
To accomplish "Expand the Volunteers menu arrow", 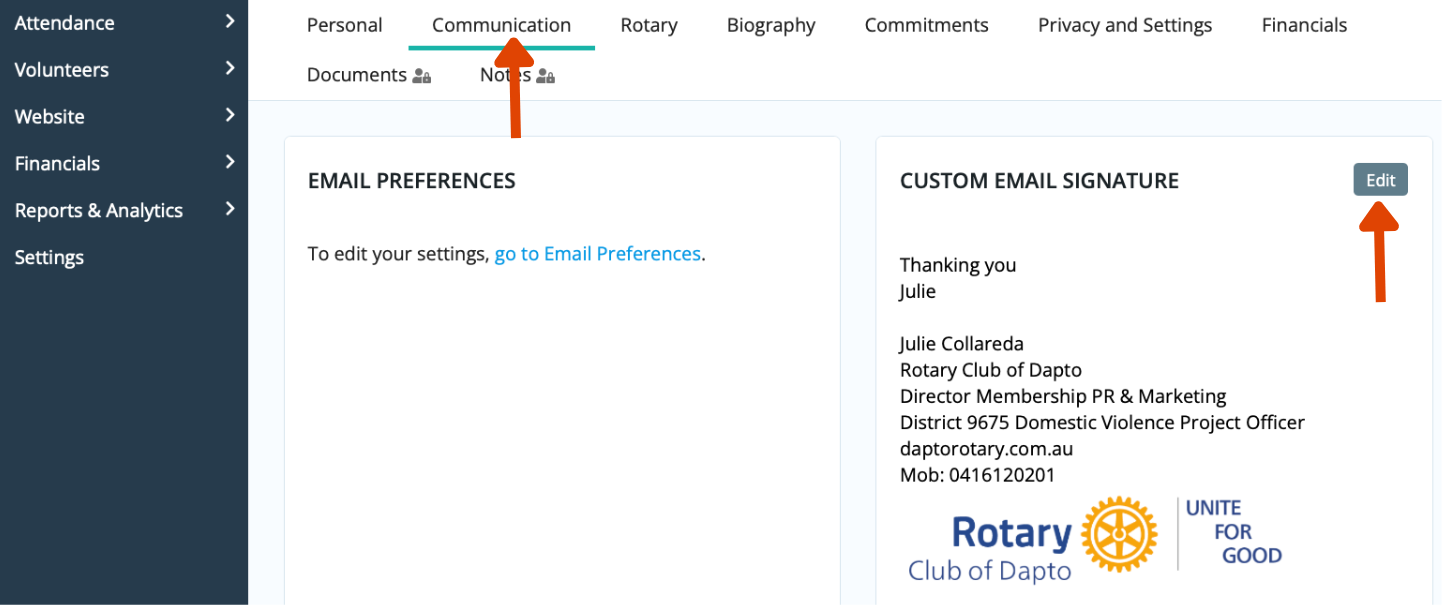I will click(x=230, y=68).
